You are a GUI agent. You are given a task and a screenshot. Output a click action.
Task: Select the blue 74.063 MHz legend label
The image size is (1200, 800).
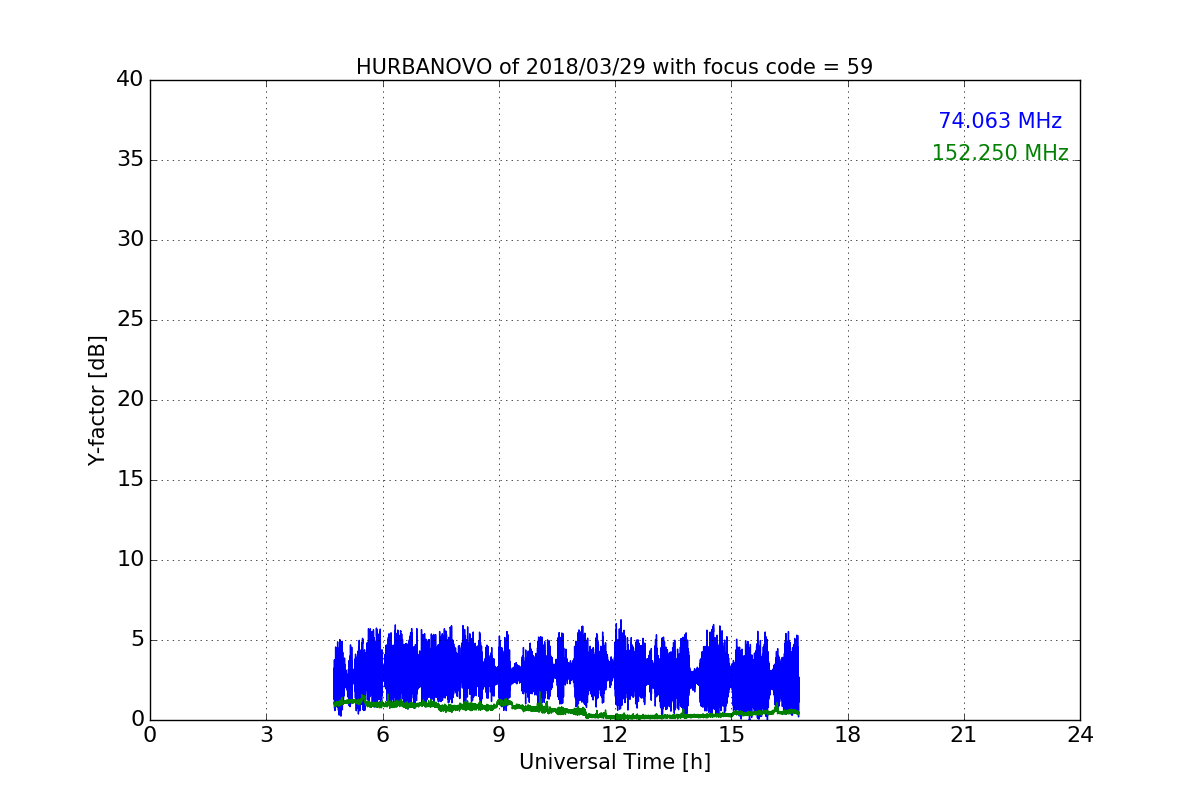pyautogui.click(x=1000, y=121)
